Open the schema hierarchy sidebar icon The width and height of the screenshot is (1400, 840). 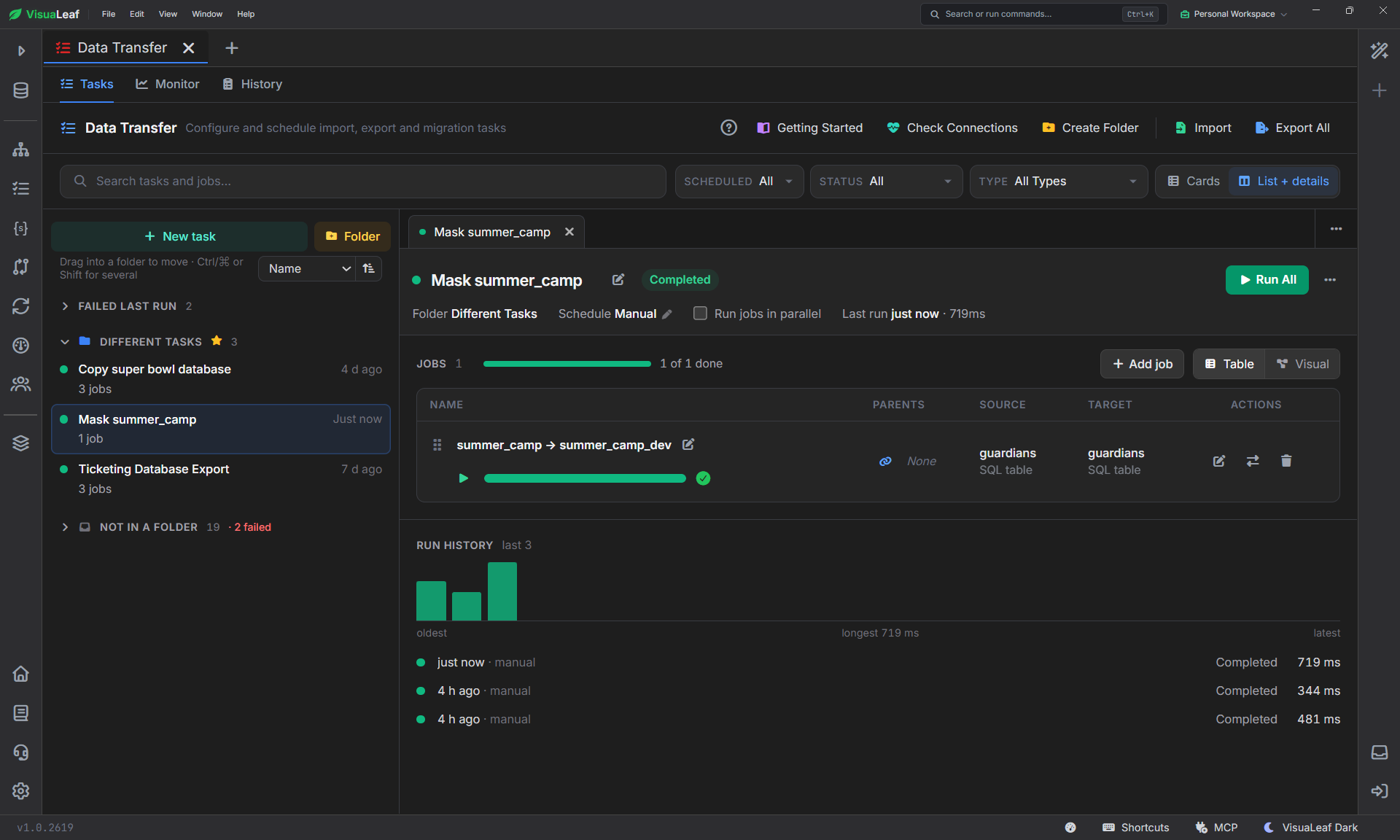[x=20, y=149]
